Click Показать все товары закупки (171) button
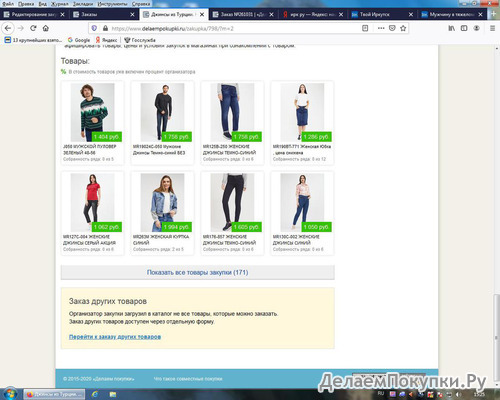 coord(198,272)
